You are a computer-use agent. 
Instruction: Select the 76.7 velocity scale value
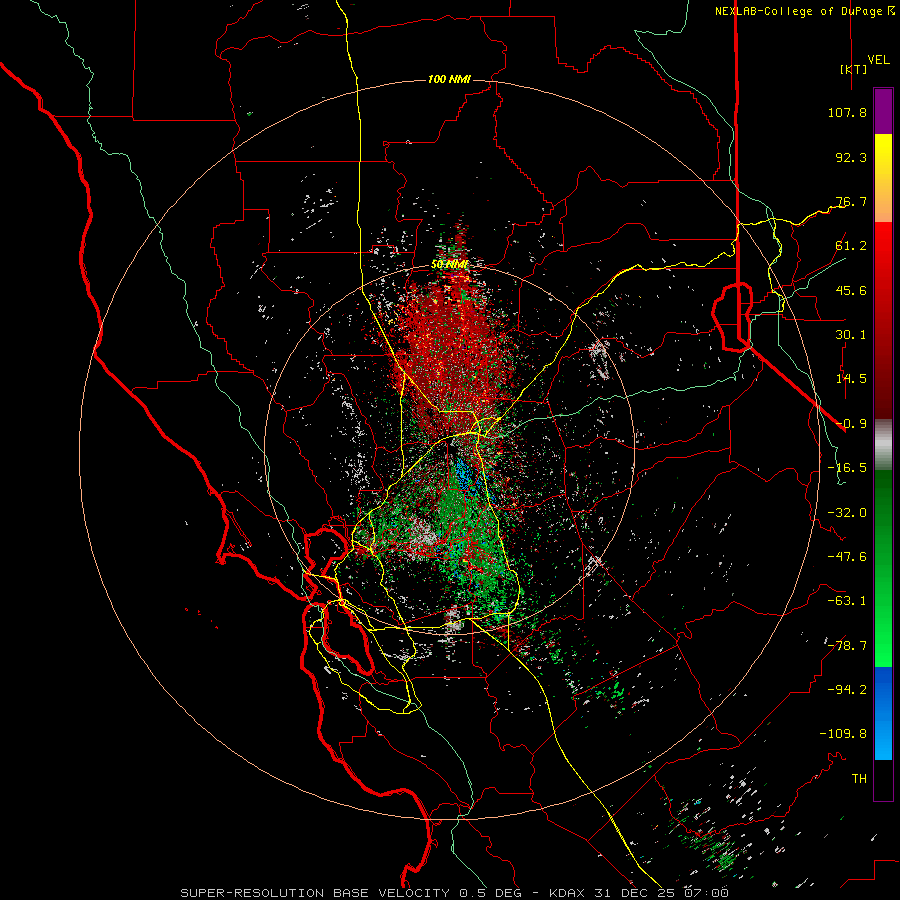click(x=851, y=201)
